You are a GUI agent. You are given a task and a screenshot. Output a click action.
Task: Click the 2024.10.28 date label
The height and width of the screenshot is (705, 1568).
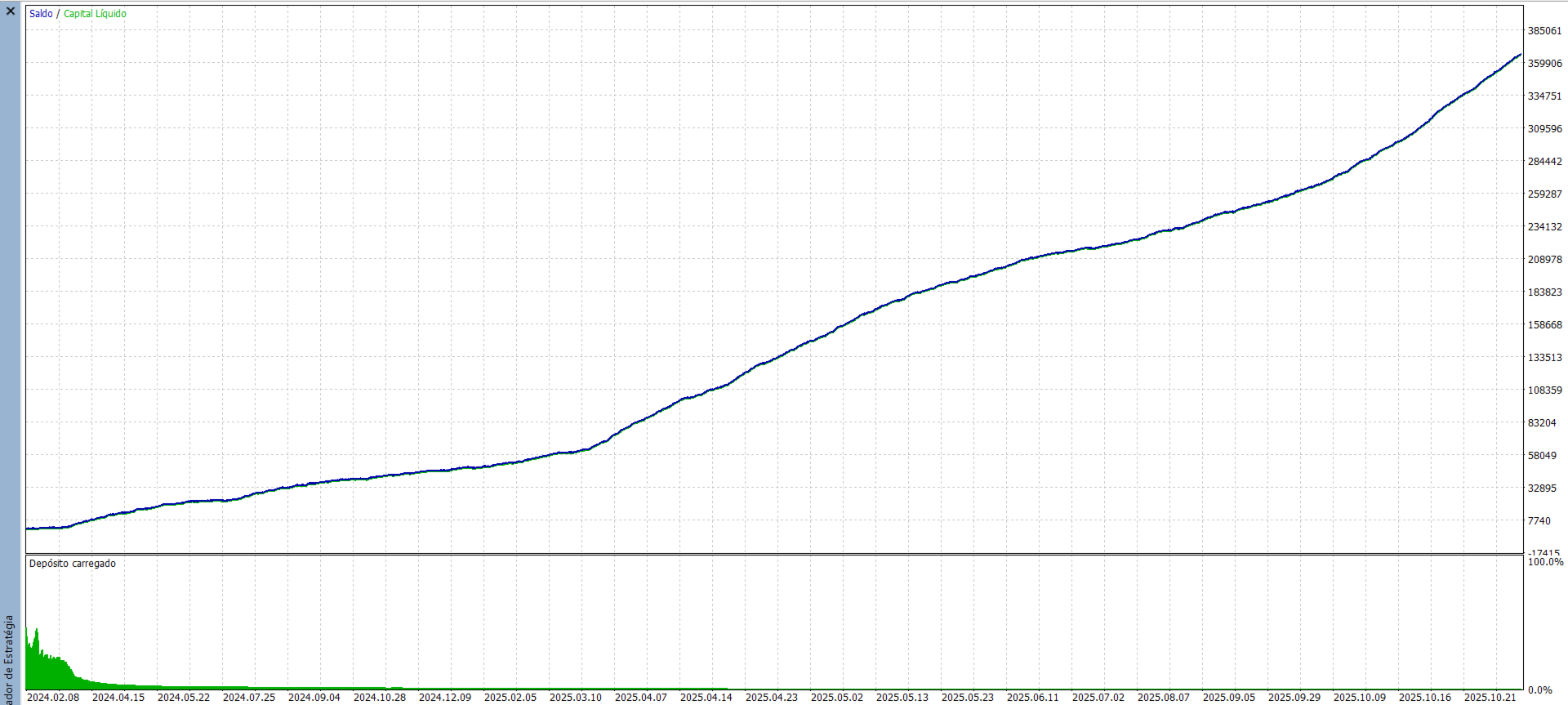pyautogui.click(x=380, y=698)
